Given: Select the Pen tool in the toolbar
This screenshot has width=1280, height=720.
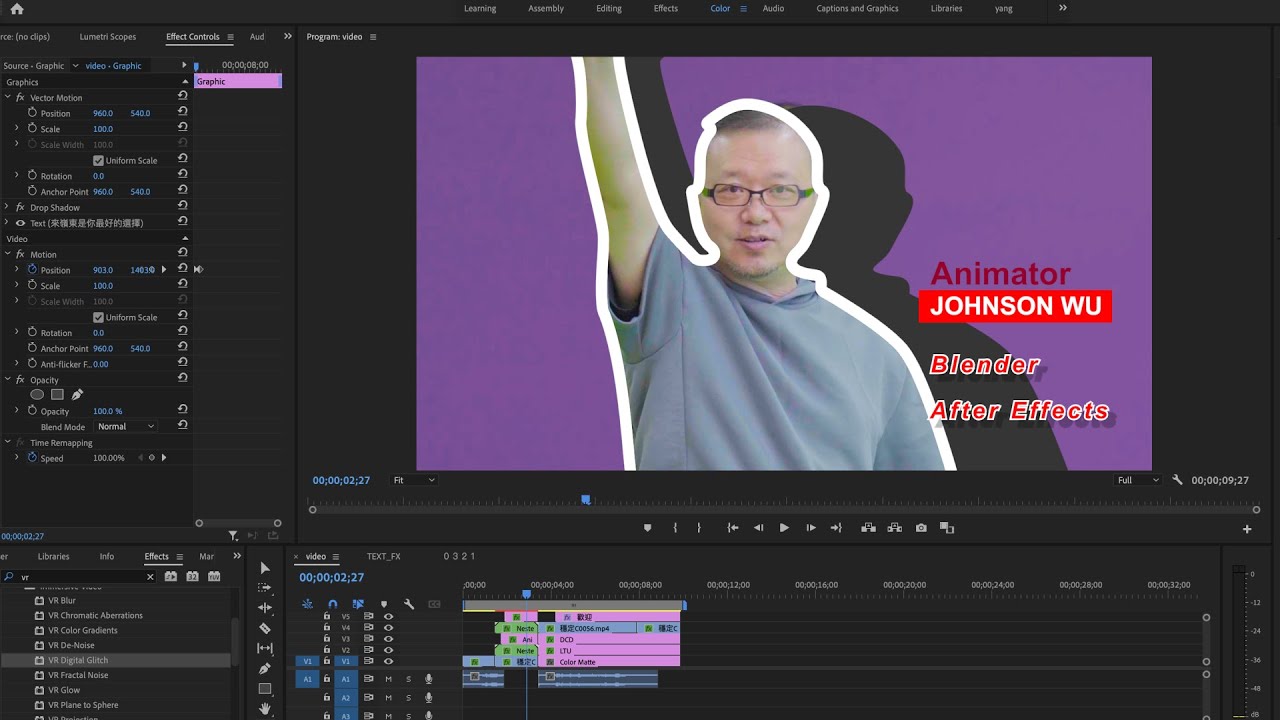Looking at the screenshot, I should point(265,668).
